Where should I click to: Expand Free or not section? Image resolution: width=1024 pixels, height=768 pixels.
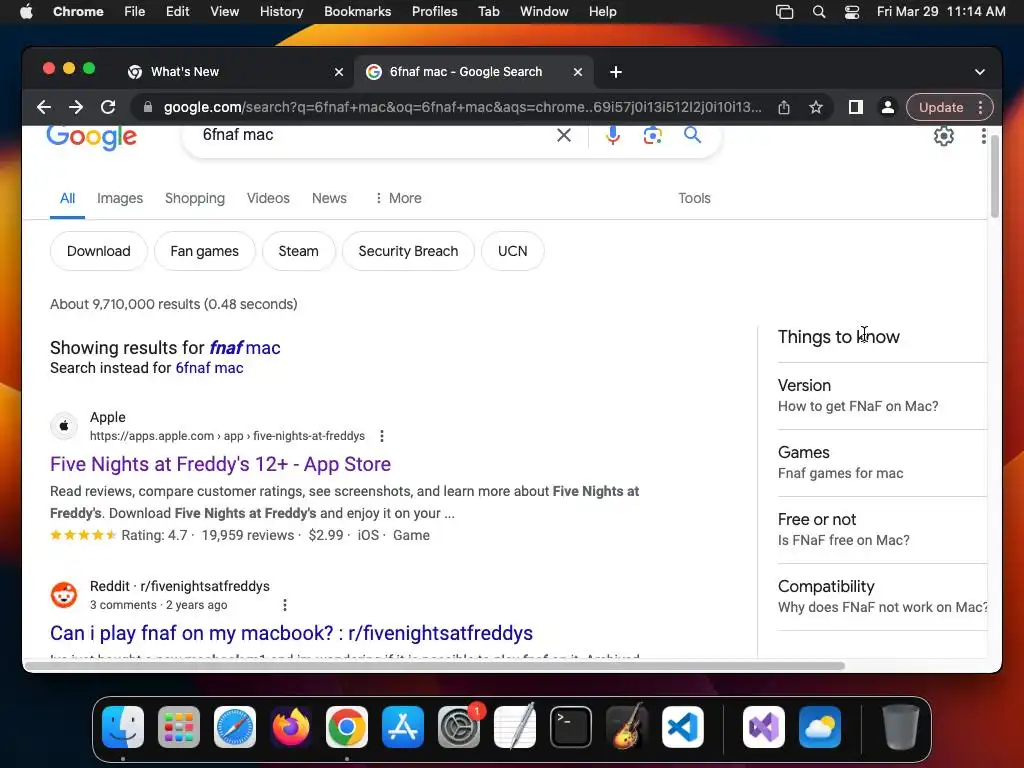882,530
